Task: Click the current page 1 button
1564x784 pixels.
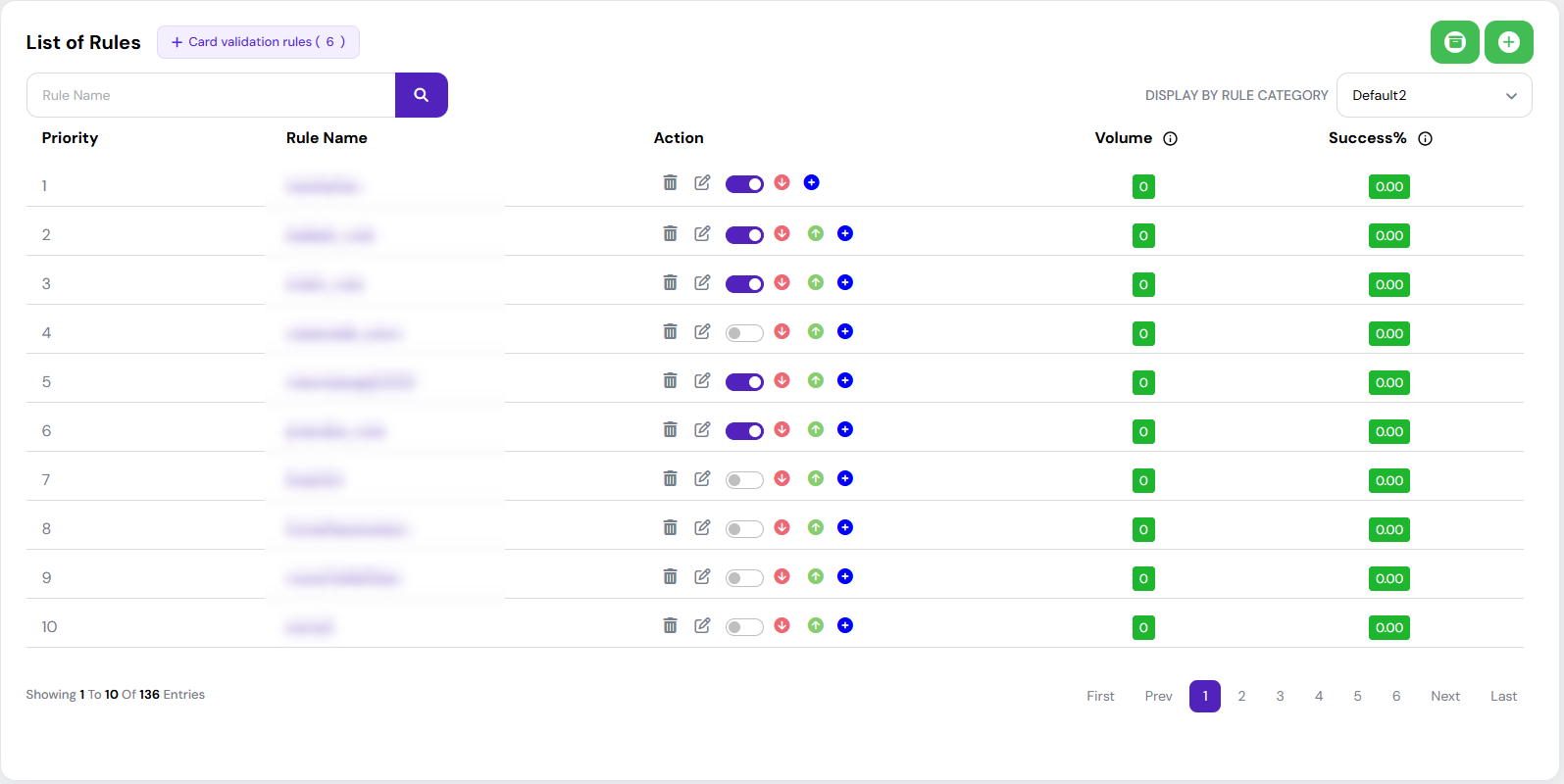Action: [1205, 696]
